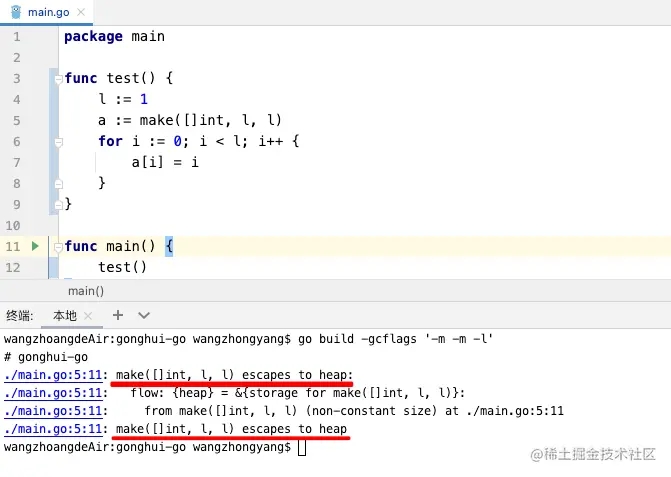Click the Go gopher file icon

[16, 12]
